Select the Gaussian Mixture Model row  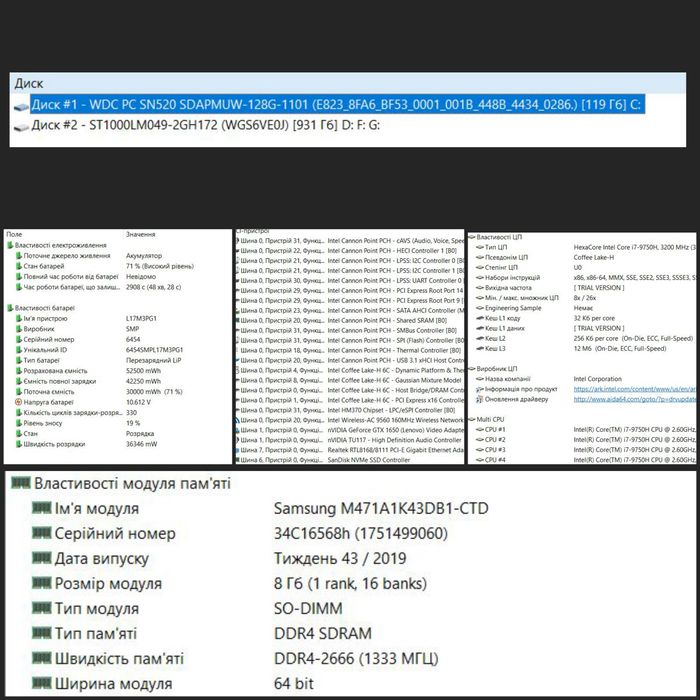tap(349, 380)
